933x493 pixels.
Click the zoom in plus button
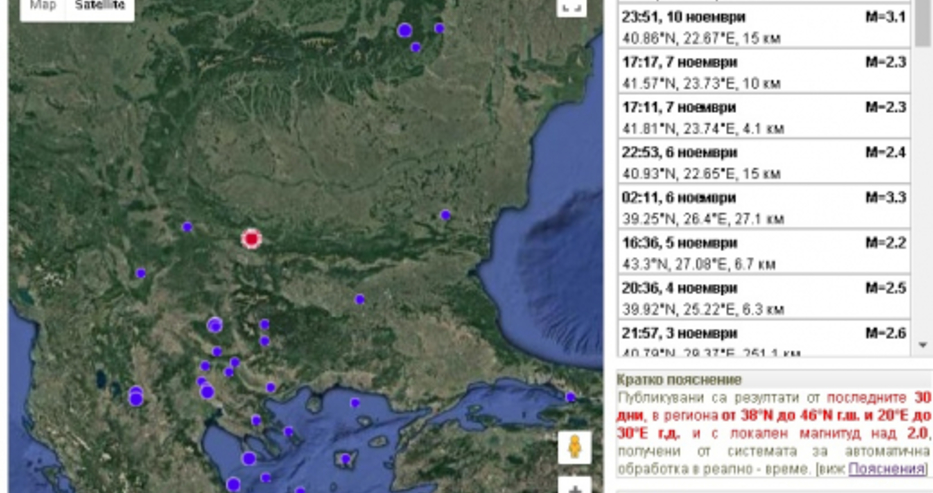click(573, 487)
